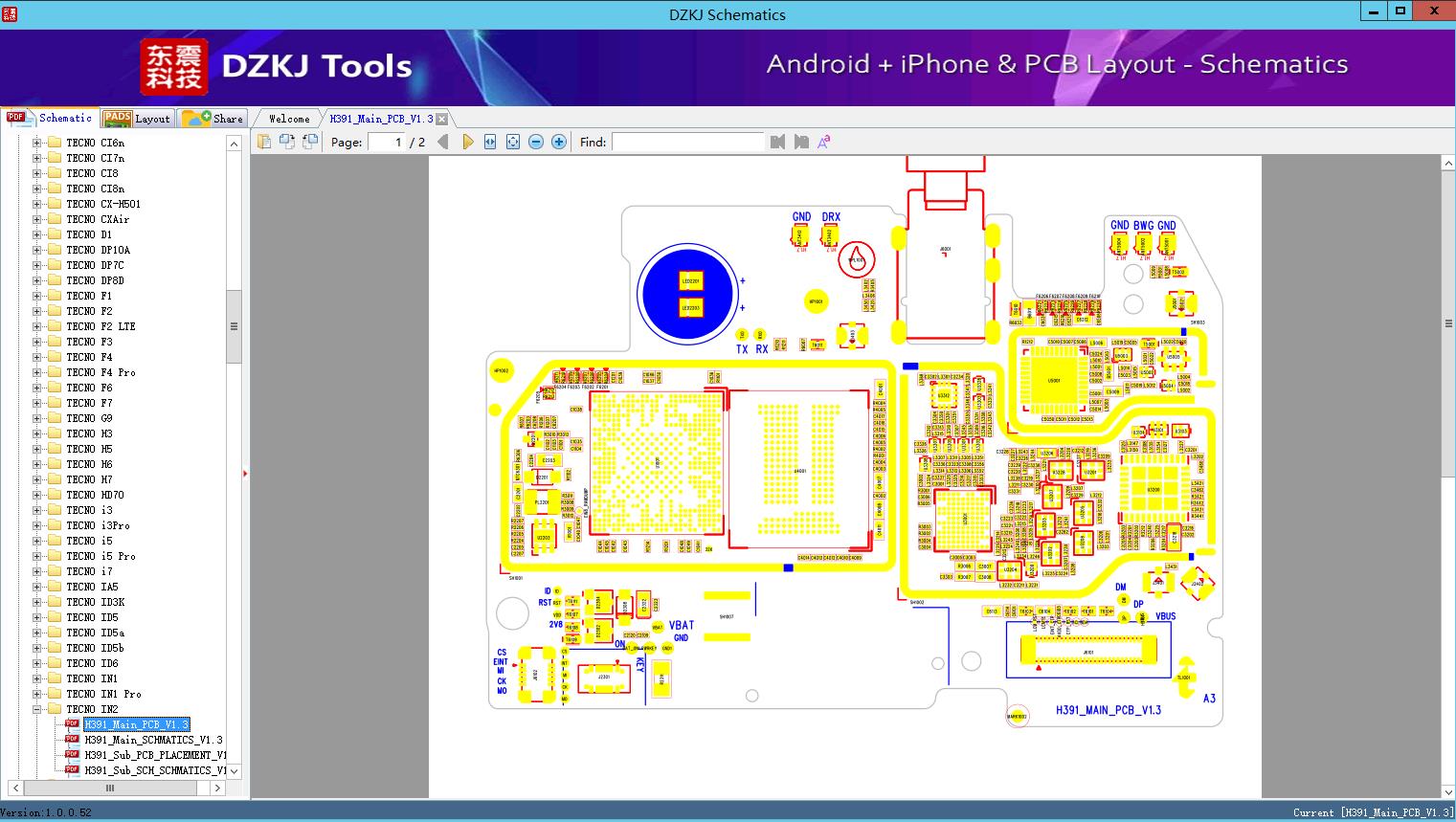The width and height of the screenshot is (1456, 822).
Task: Collapse the side panel with the red splitter arrow
Action: pyautogui.click(x=245, y=473)
